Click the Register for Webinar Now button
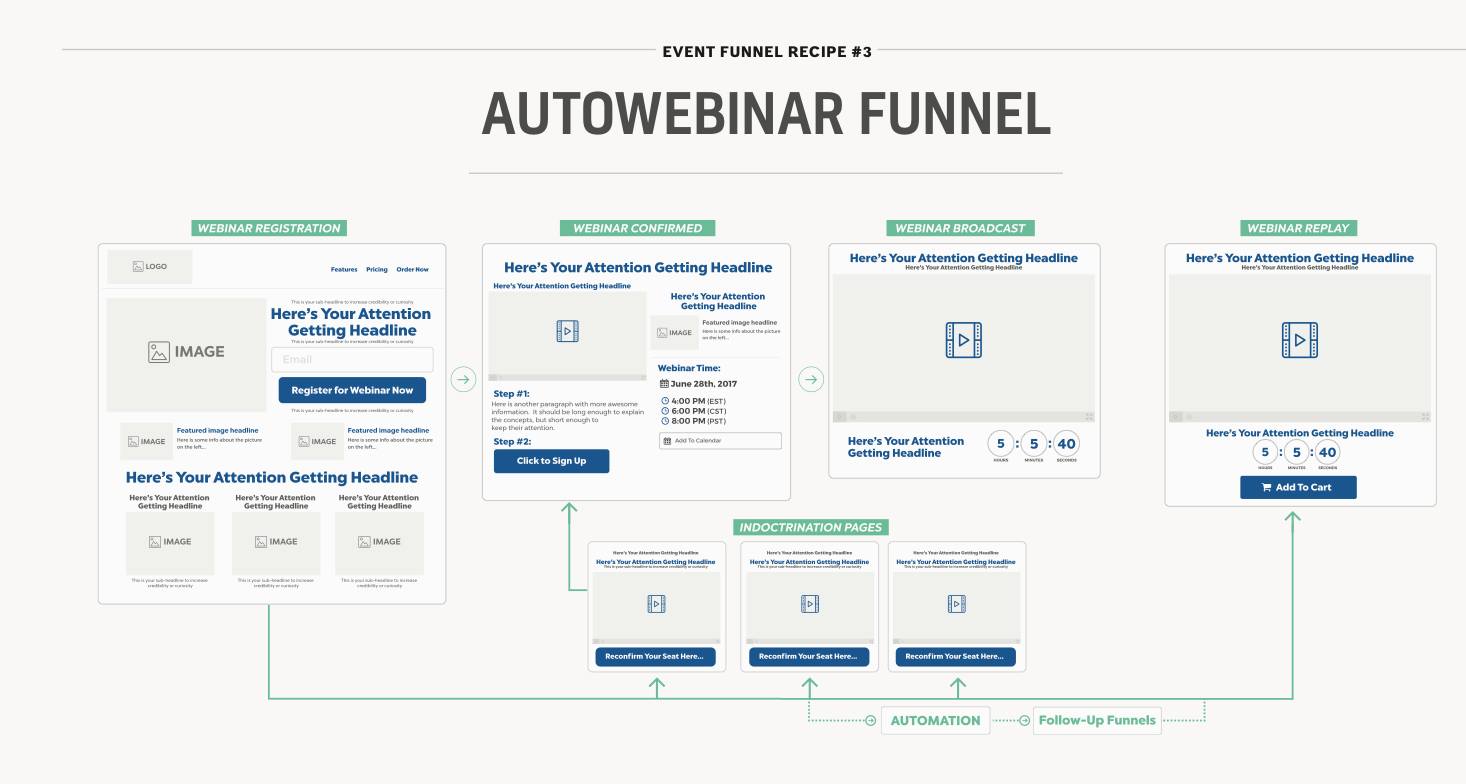Image resolution: width=1466 pixels, height=784 pixels. 352,390
